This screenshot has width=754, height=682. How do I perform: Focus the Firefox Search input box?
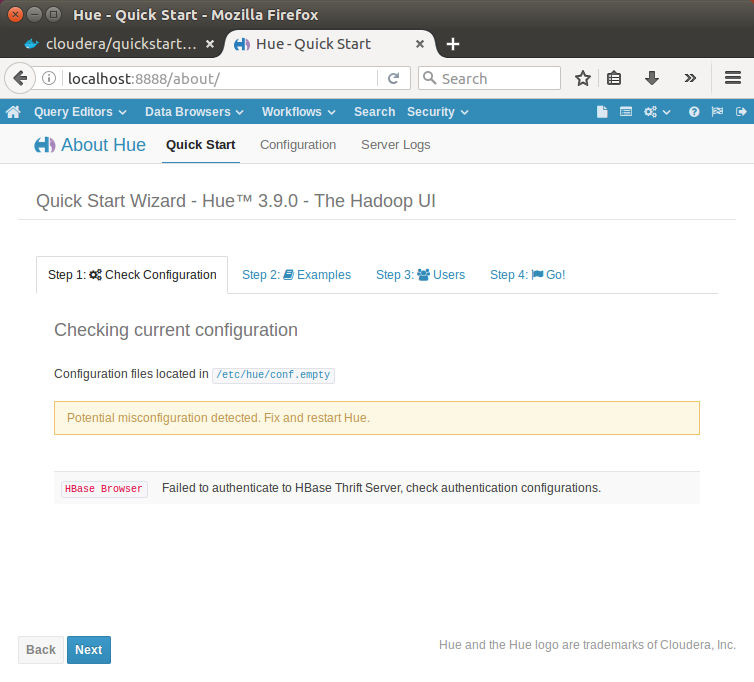click(x=490, y=78)
